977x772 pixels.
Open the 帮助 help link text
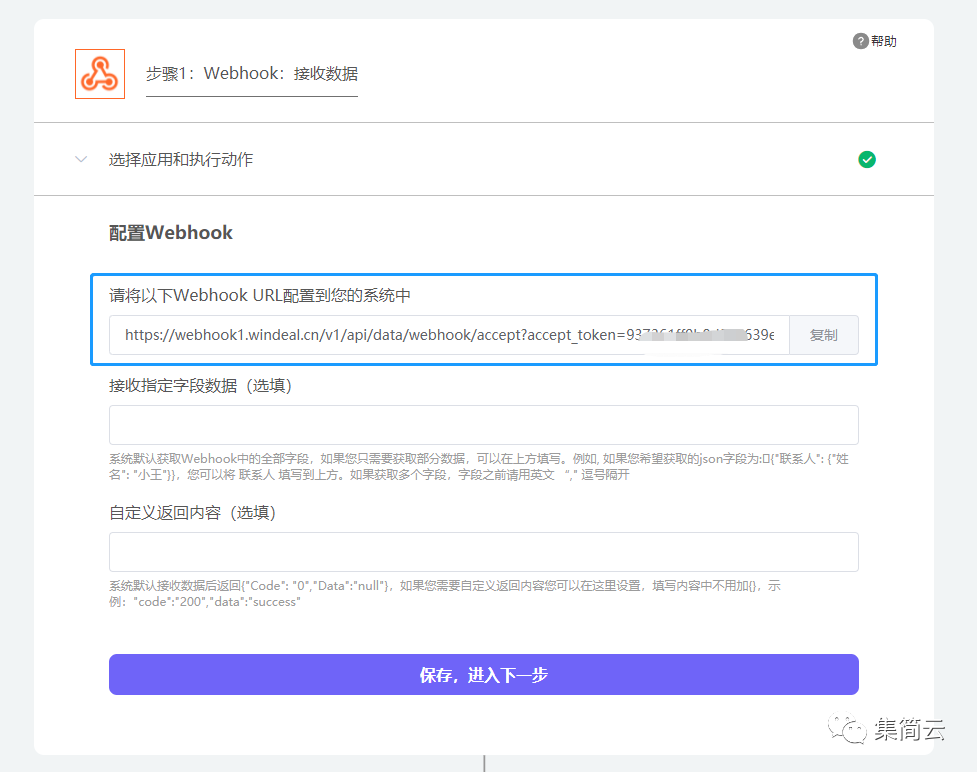coord(884,41)
